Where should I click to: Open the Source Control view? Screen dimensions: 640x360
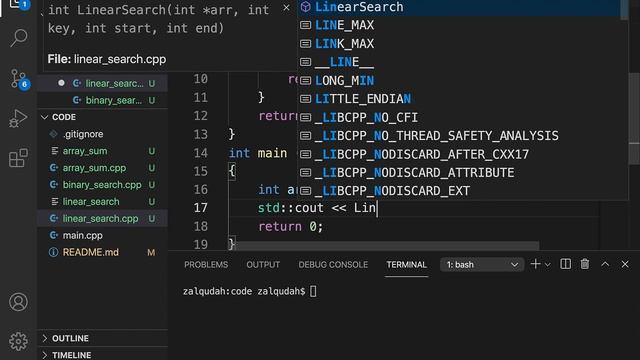click(x=18, y=78)
